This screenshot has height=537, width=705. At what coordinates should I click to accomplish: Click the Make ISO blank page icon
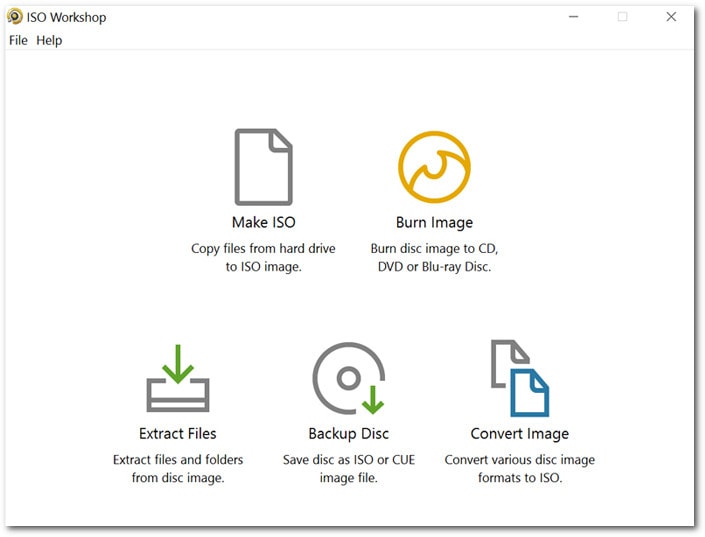(263, 167)
